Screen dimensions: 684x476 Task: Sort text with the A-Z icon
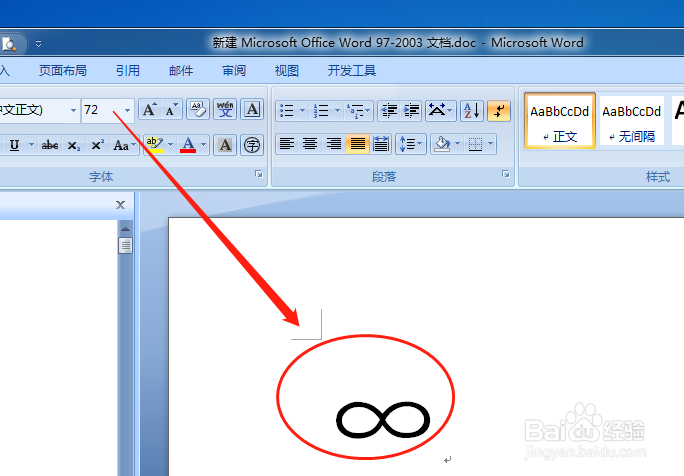coord(472,110)
